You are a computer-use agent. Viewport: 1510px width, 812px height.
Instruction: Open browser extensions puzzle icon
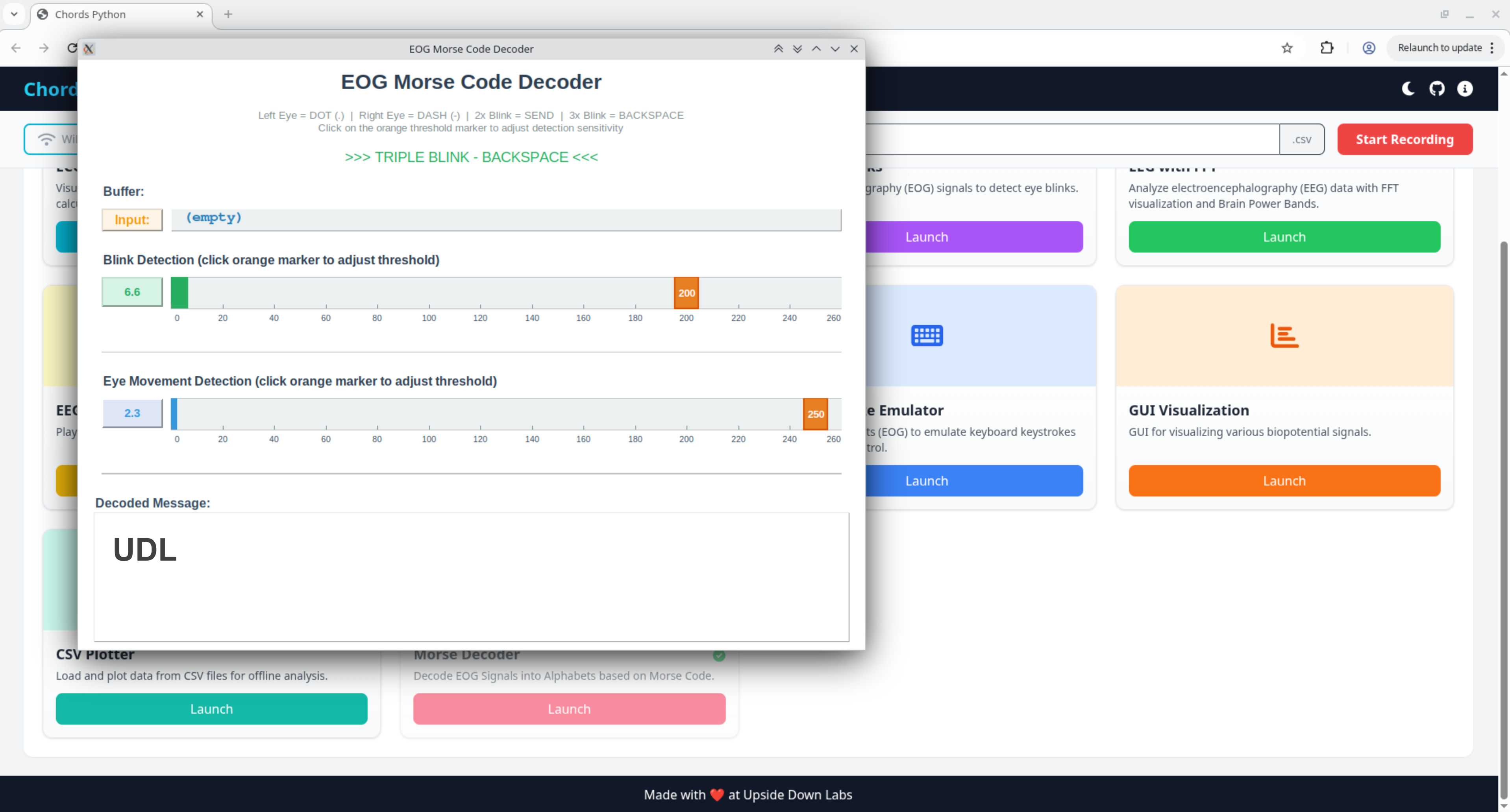pyautogui.click(x=1327, y=48)
